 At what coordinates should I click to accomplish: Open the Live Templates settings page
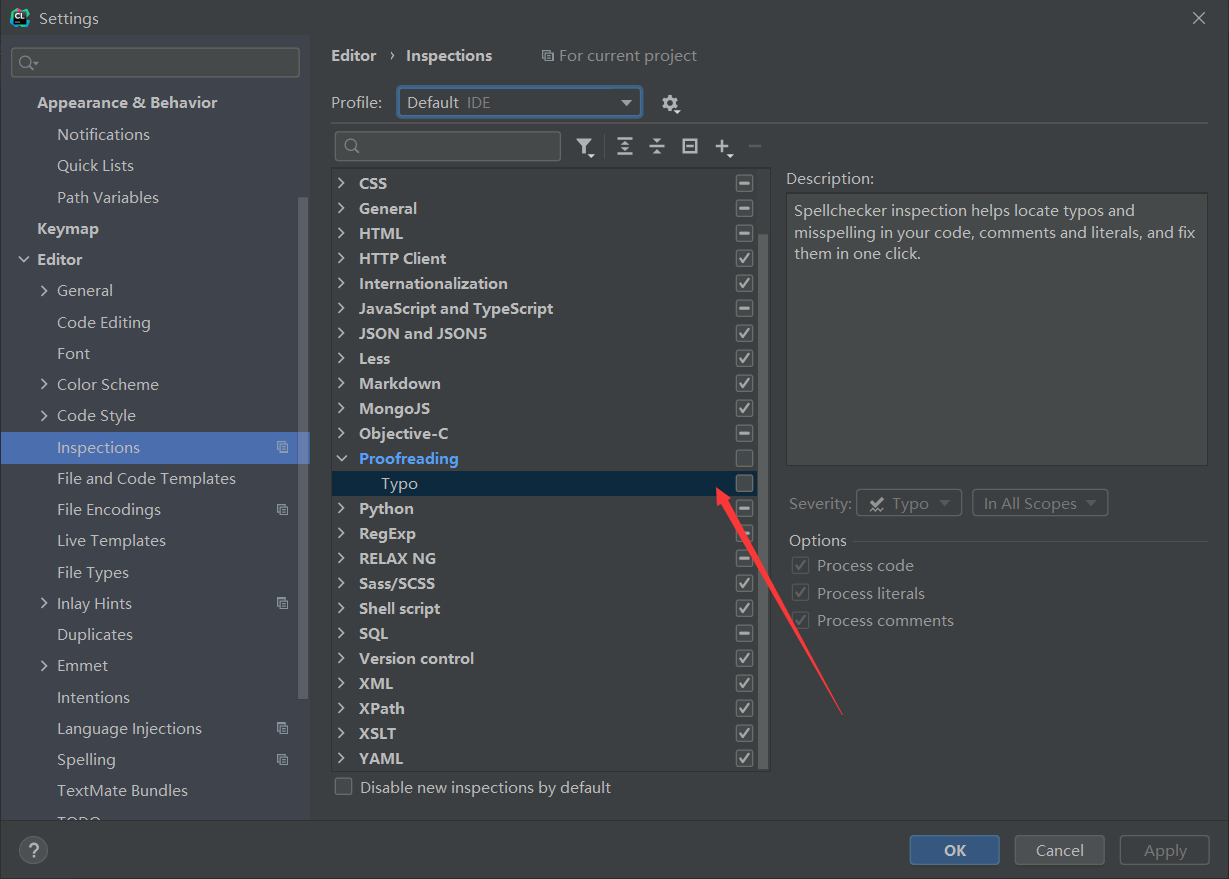coord(111,540)
